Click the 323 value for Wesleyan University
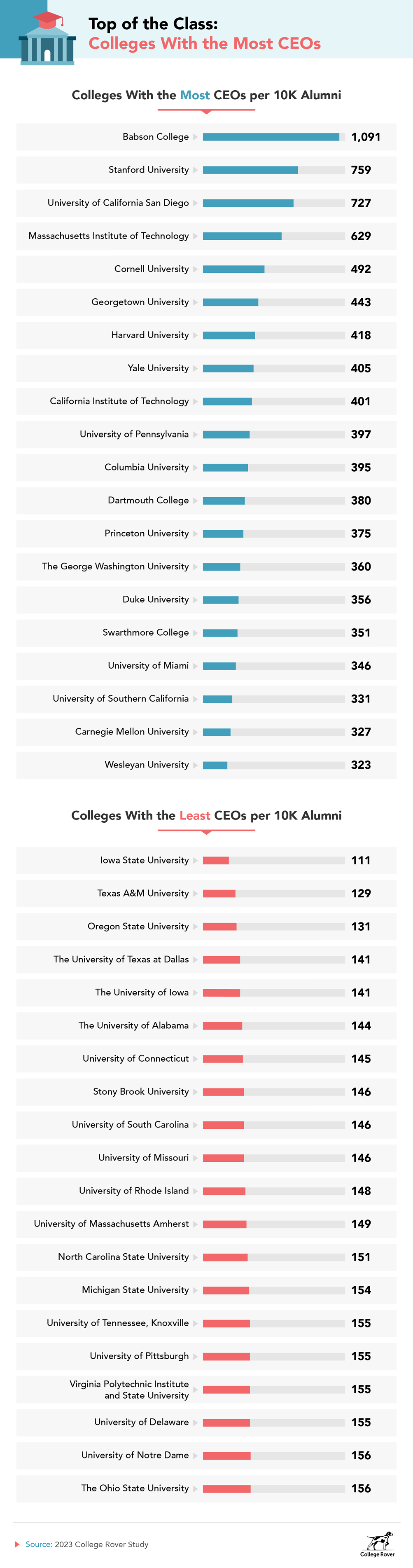413x1568 pixels. pyautogui.click(x=361, y=765)
